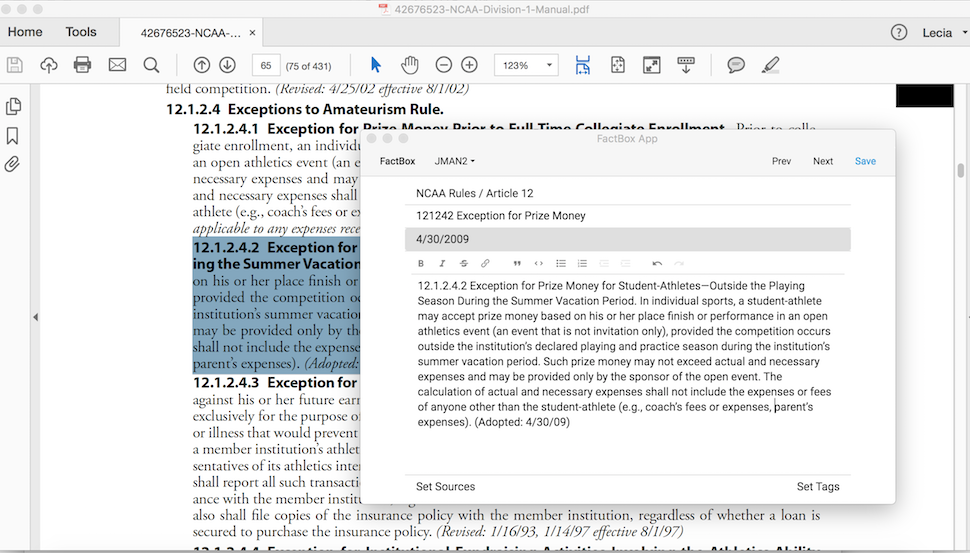
Task: Collapse the left navigation pane arrow
Action: 35,317
